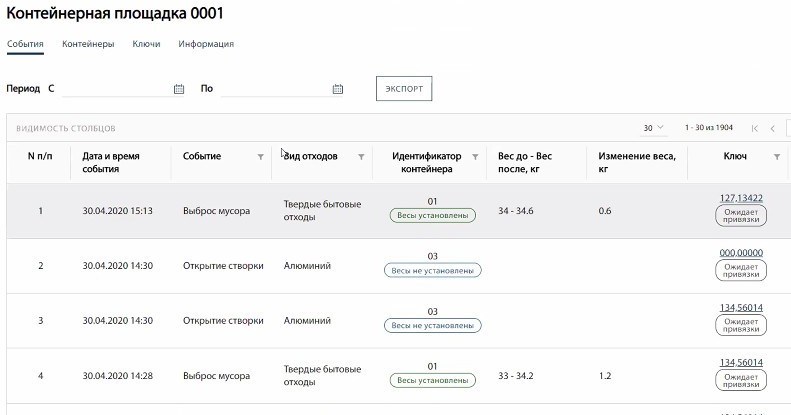Click weight value 34 - 34.6
This screenshot has height=415, width=791.
(516, 211)
